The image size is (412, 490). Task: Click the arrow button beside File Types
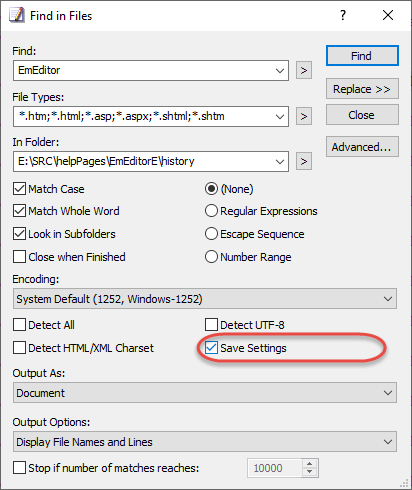coord(304,116)
